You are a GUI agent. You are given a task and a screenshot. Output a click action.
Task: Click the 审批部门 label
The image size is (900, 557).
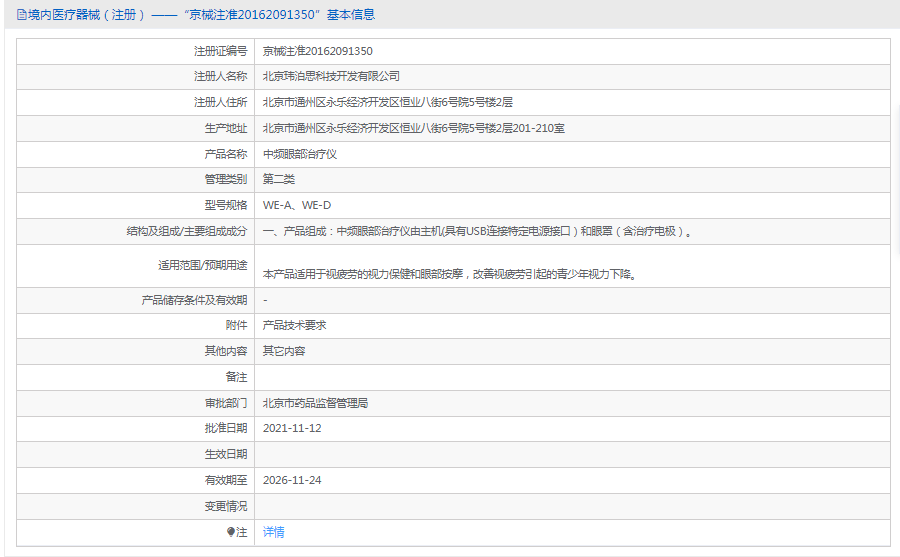226,404
